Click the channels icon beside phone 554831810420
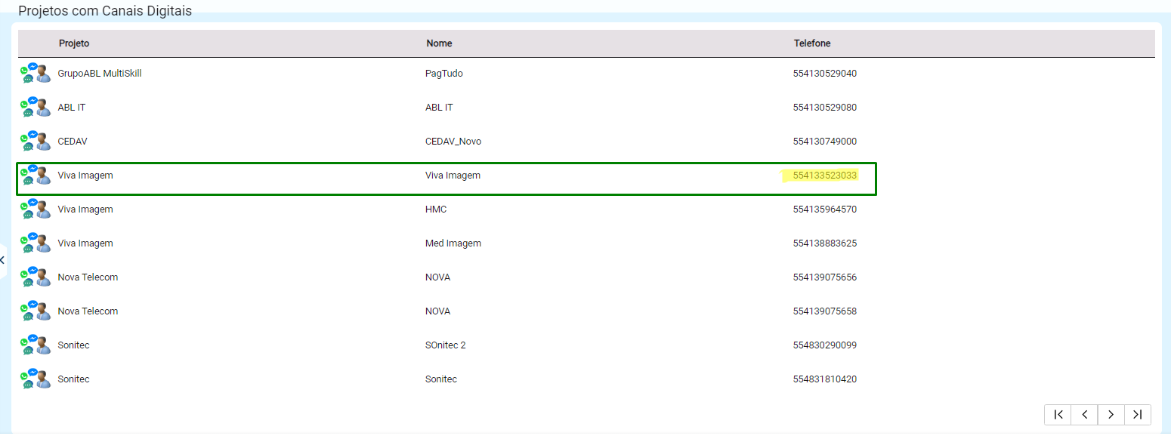 [x=35, y=379]
